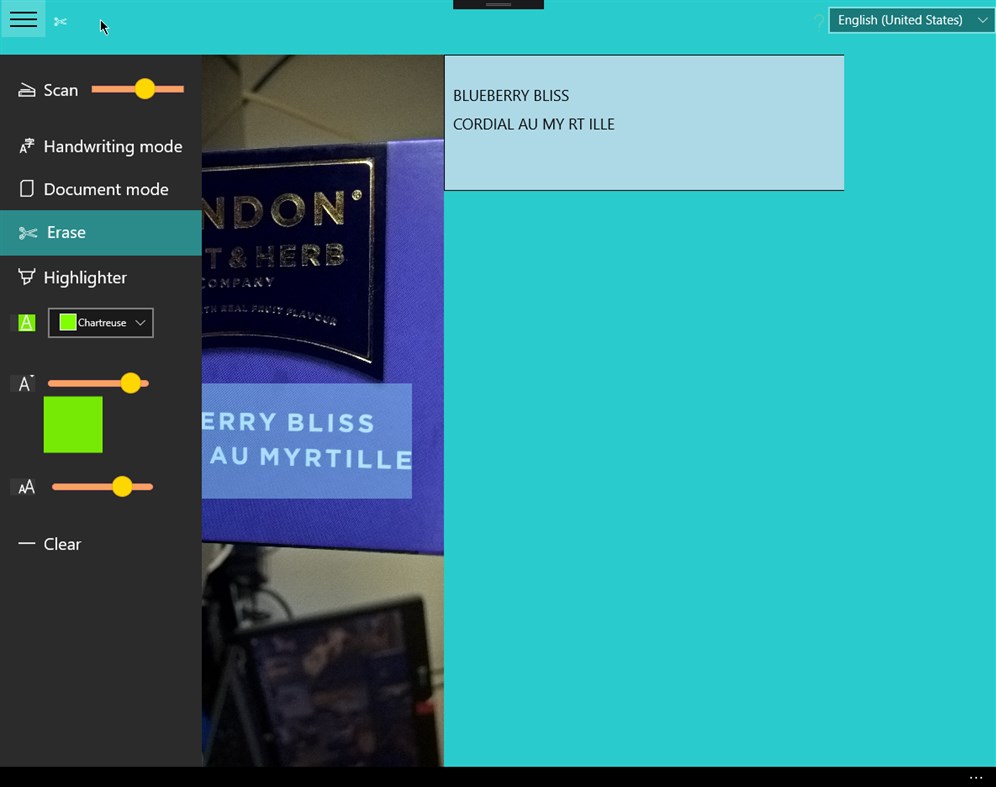Toggle the highlight color indicator button

[24, 322]
